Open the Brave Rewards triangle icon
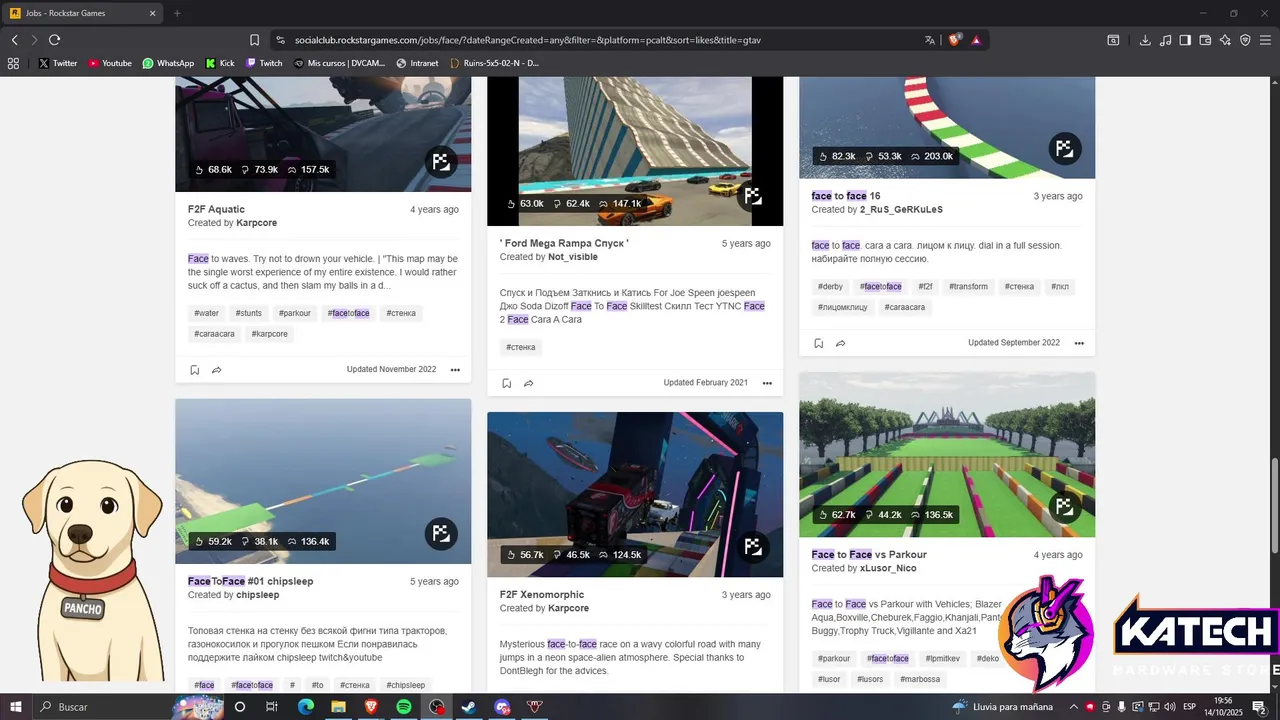This screenshot has width=1280, height=720. coord(976,40)
